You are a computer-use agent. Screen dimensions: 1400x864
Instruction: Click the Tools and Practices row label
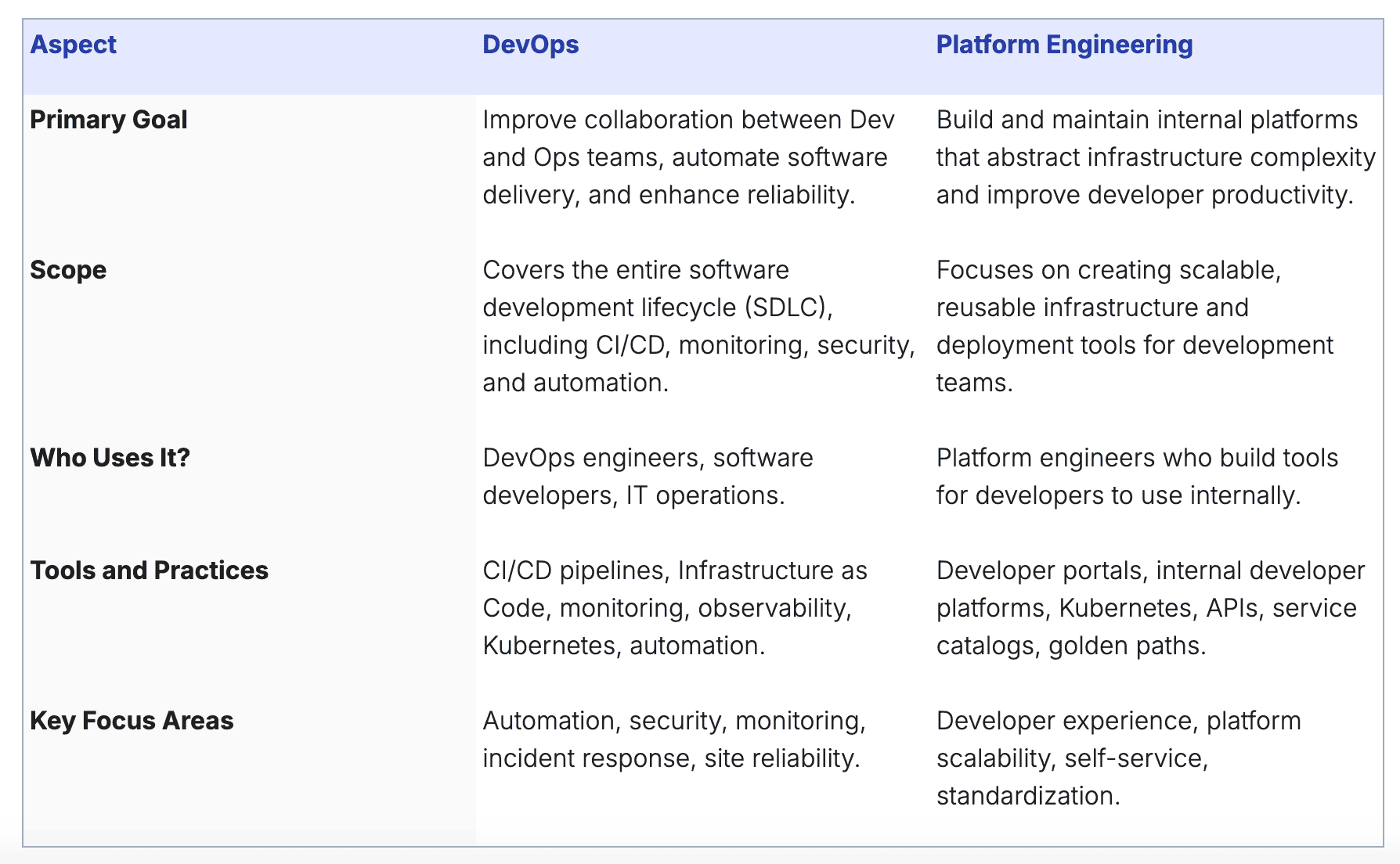tap(147, 570)
